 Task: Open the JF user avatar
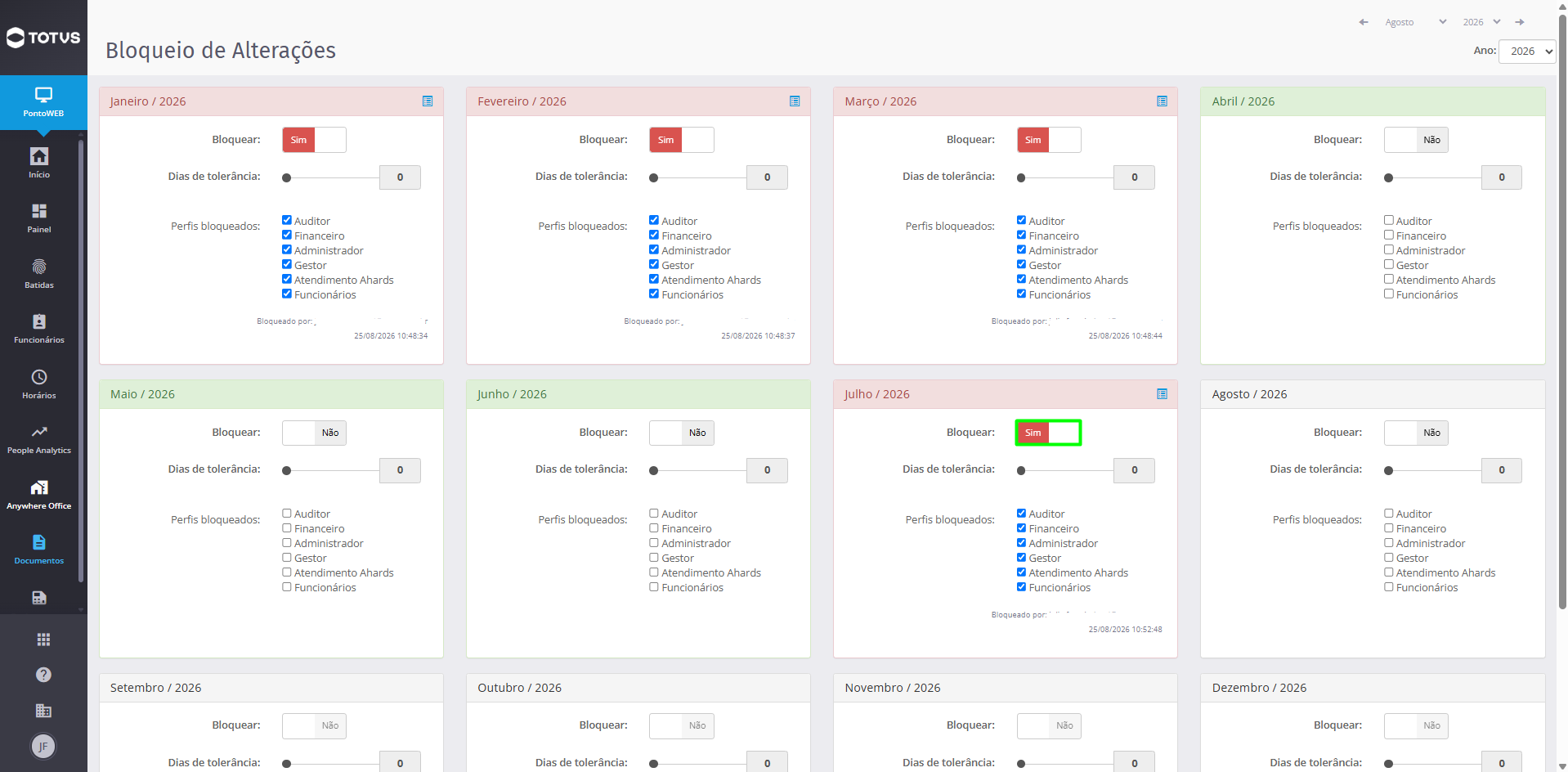pyautogui.click(x=43, y=746)
